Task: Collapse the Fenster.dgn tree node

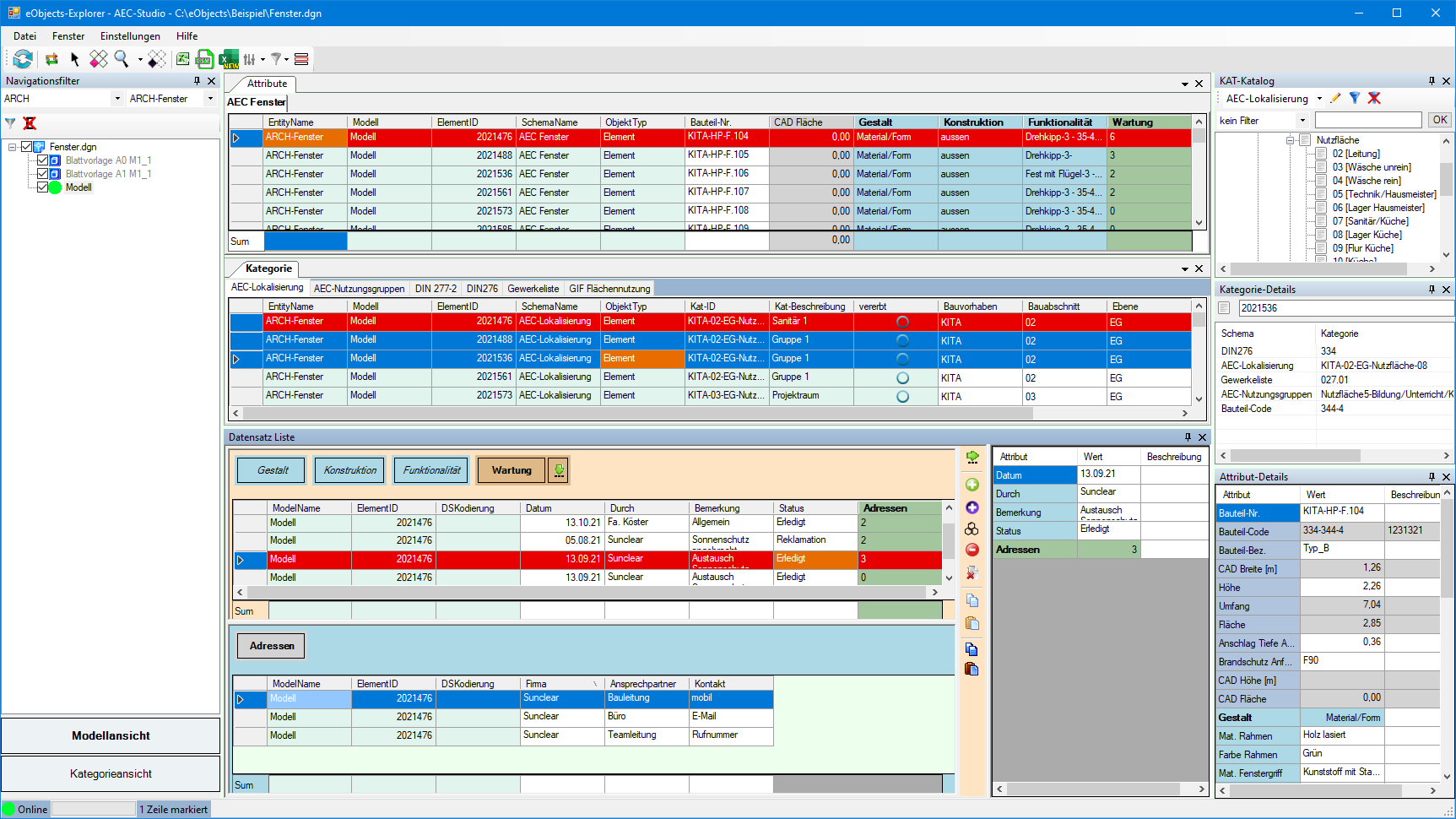Action: [x=13, y=147]
